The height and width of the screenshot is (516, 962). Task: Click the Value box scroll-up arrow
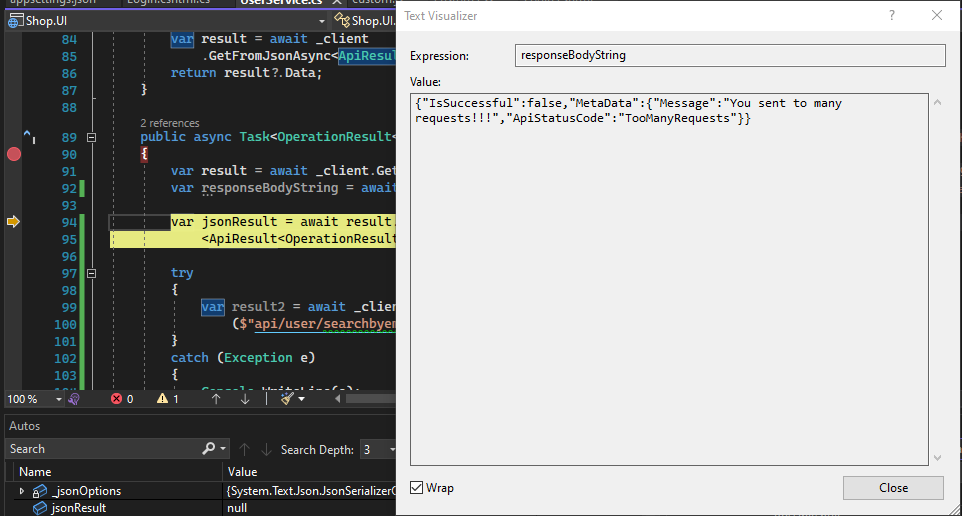[x=937, y=102]
